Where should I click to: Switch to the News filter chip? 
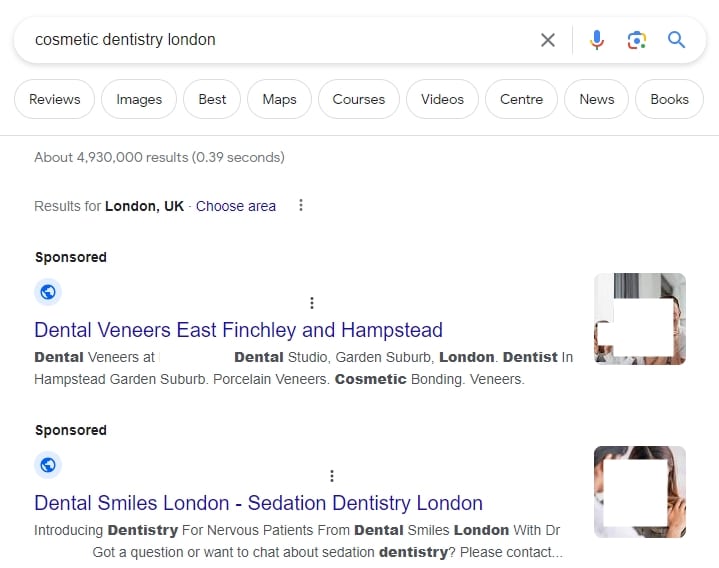596,99
